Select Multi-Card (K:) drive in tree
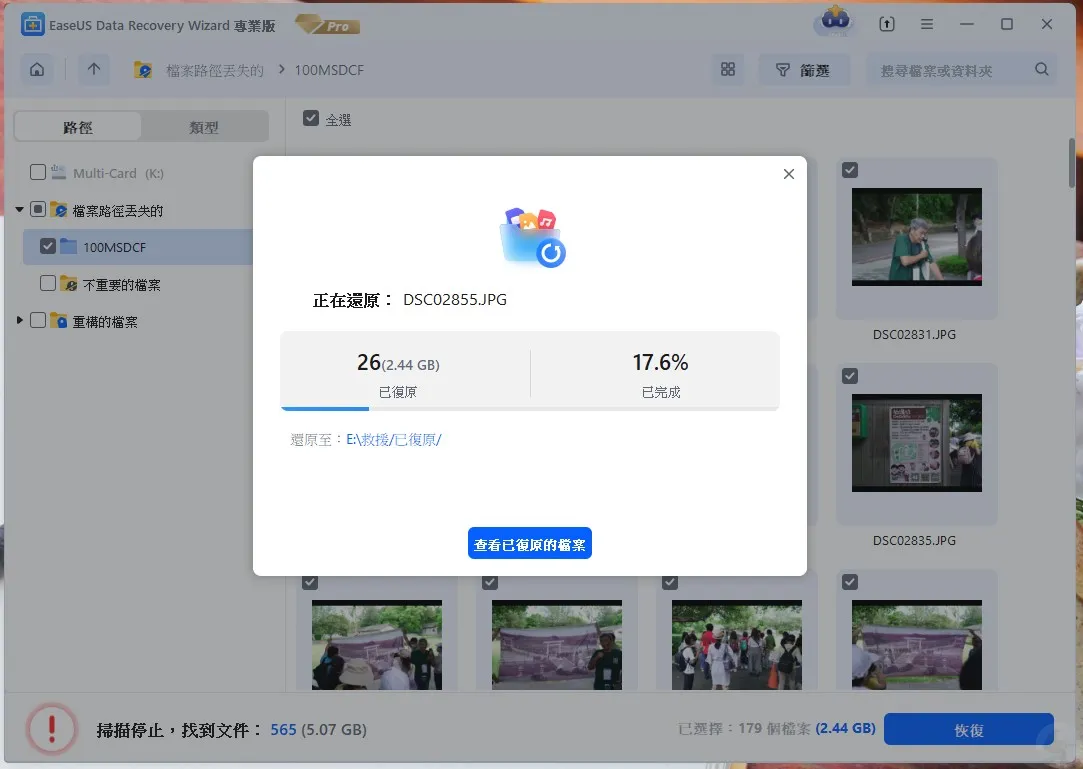This screenshot has width=1083, height=769. [x=118, y=173]
